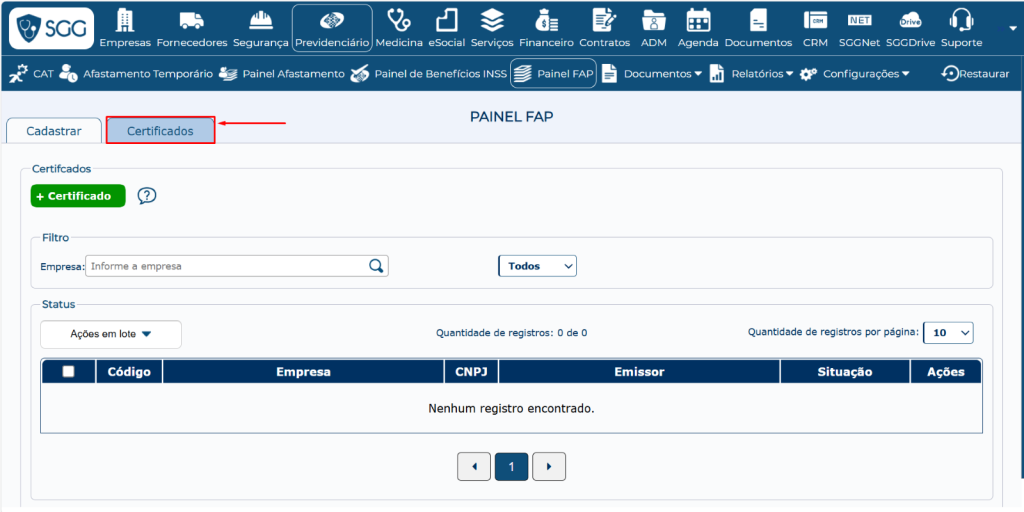
Task: Click the green + Certificado button
Action: [x=78, y=196]
